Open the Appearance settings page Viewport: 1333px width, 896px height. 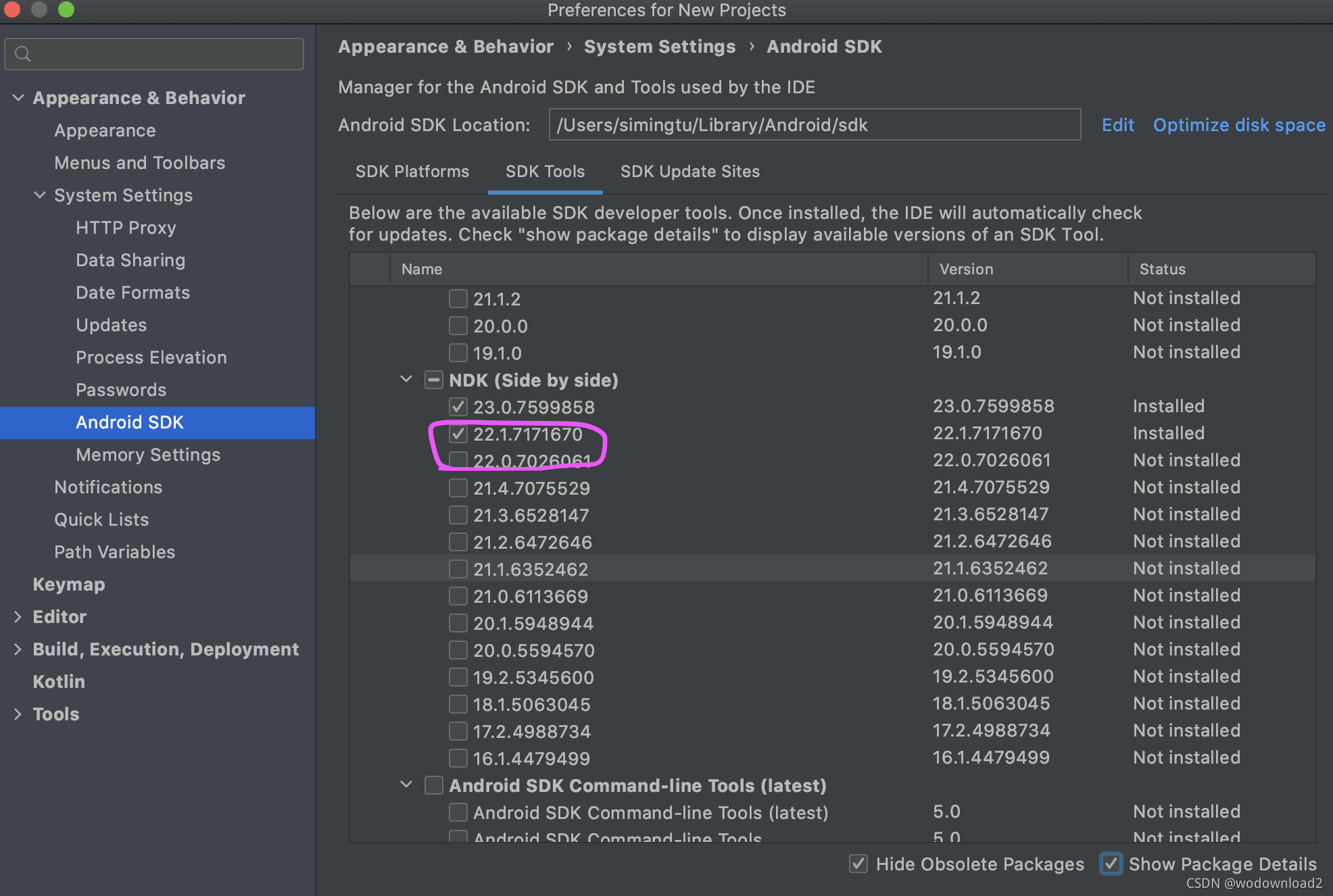point(105,130)
